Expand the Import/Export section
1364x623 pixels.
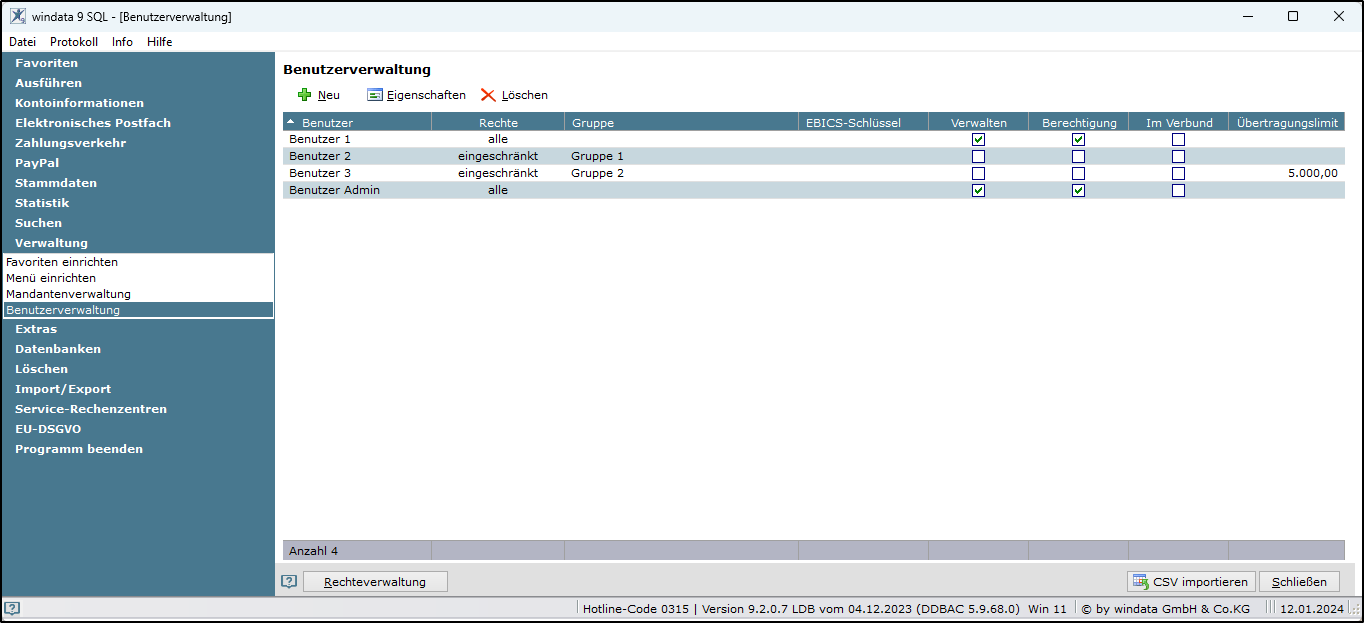pos(63,389)
